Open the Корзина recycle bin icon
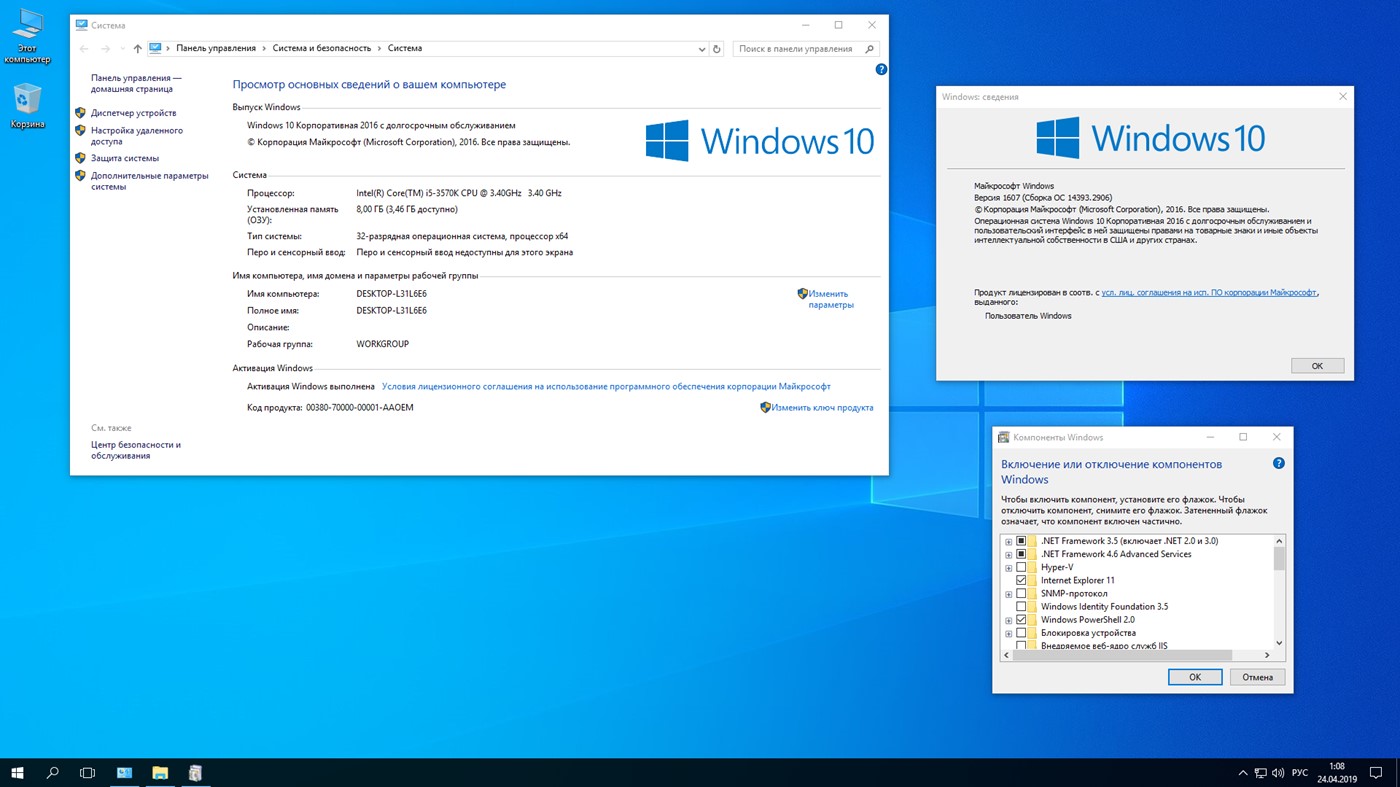Viewport: 1400px width, 787px height. pyautogui.click(x=27, y=105)
